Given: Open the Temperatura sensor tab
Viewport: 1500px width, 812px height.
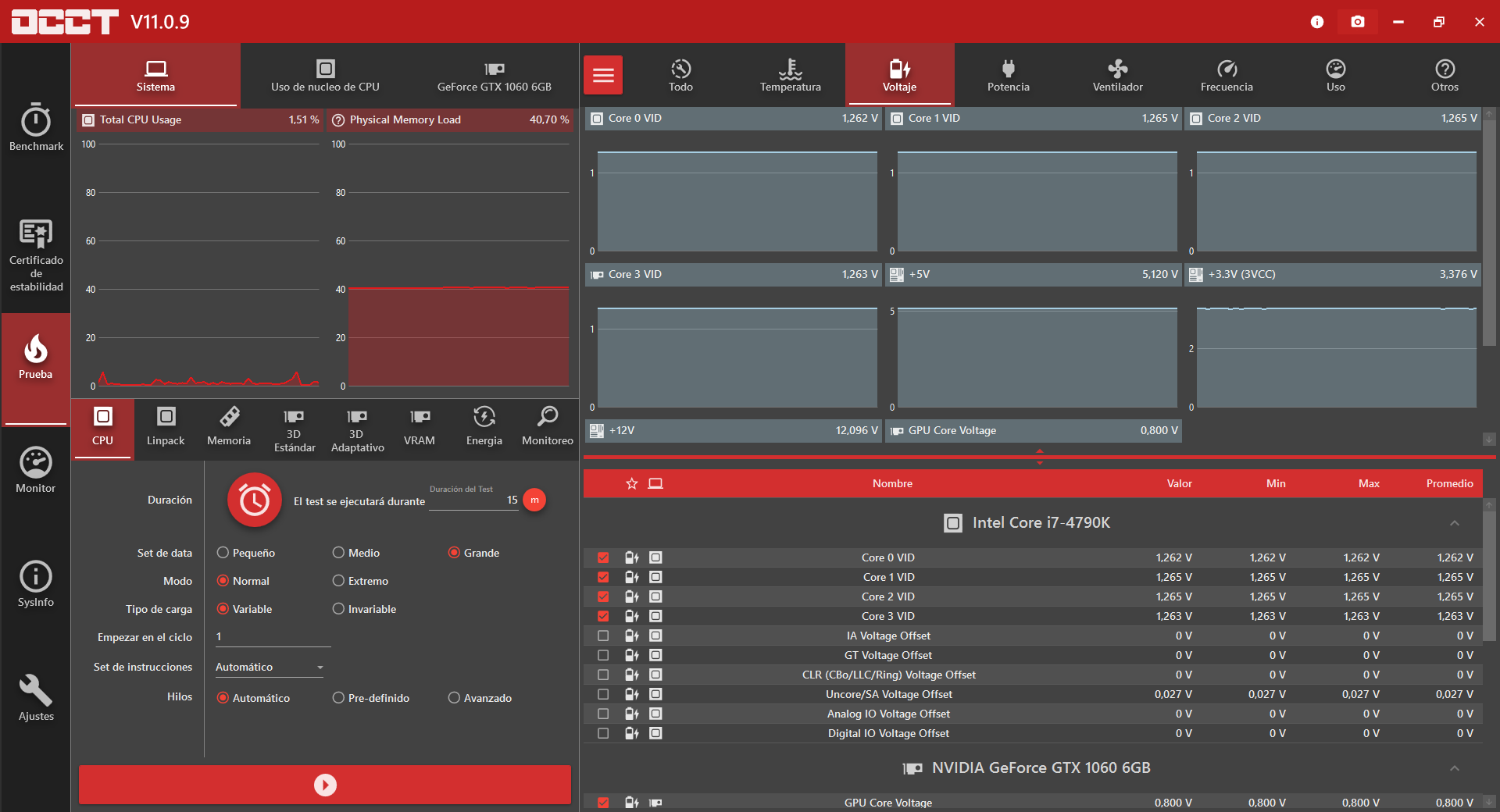Looking at the screenshot, I should point(791,75).
